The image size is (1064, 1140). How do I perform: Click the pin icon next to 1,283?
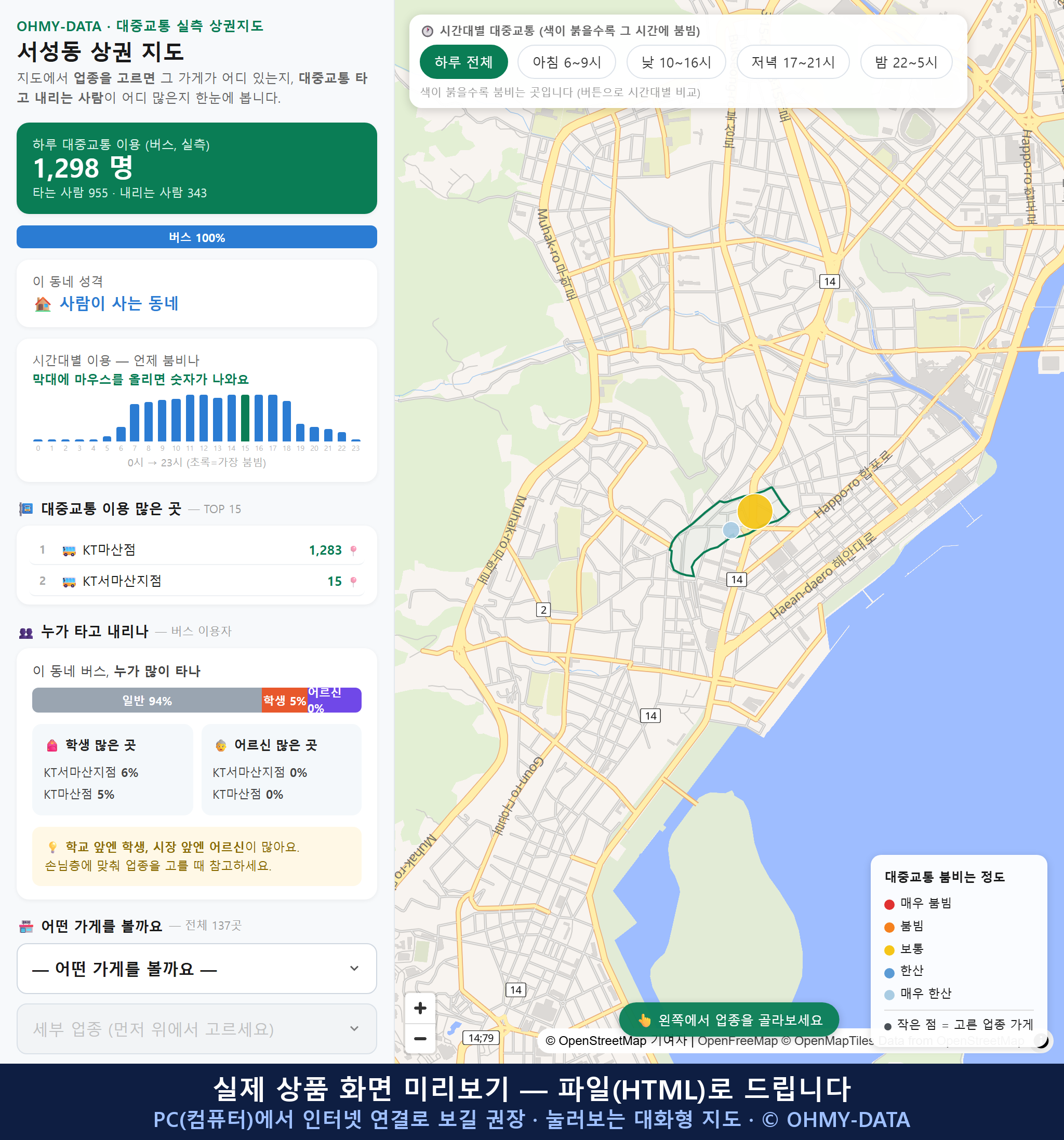(x=353, y=551)
